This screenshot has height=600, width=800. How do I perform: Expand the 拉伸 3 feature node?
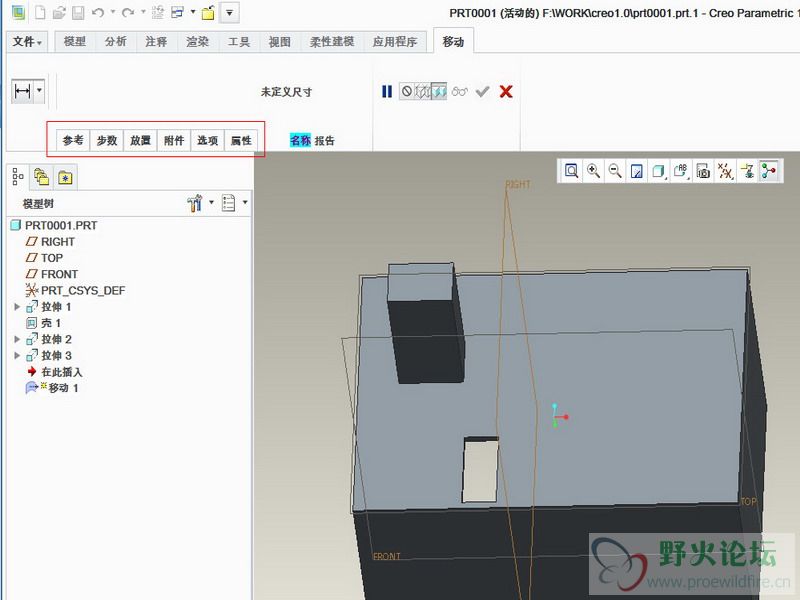coord(17,356)
